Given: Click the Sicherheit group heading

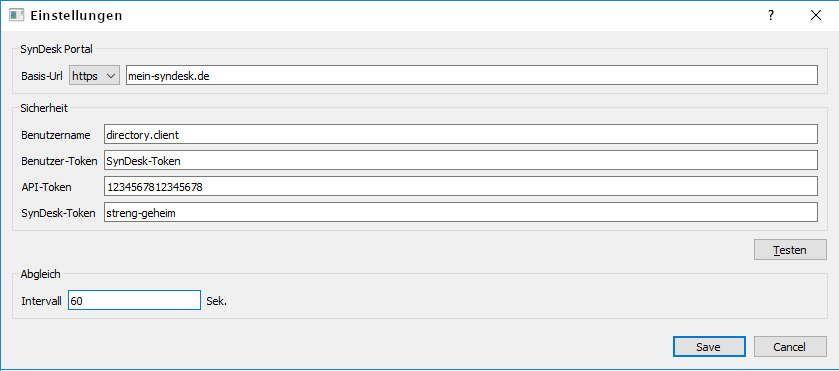Looking at the screenshot, I should pyautogui.click(x=44, y=108).
